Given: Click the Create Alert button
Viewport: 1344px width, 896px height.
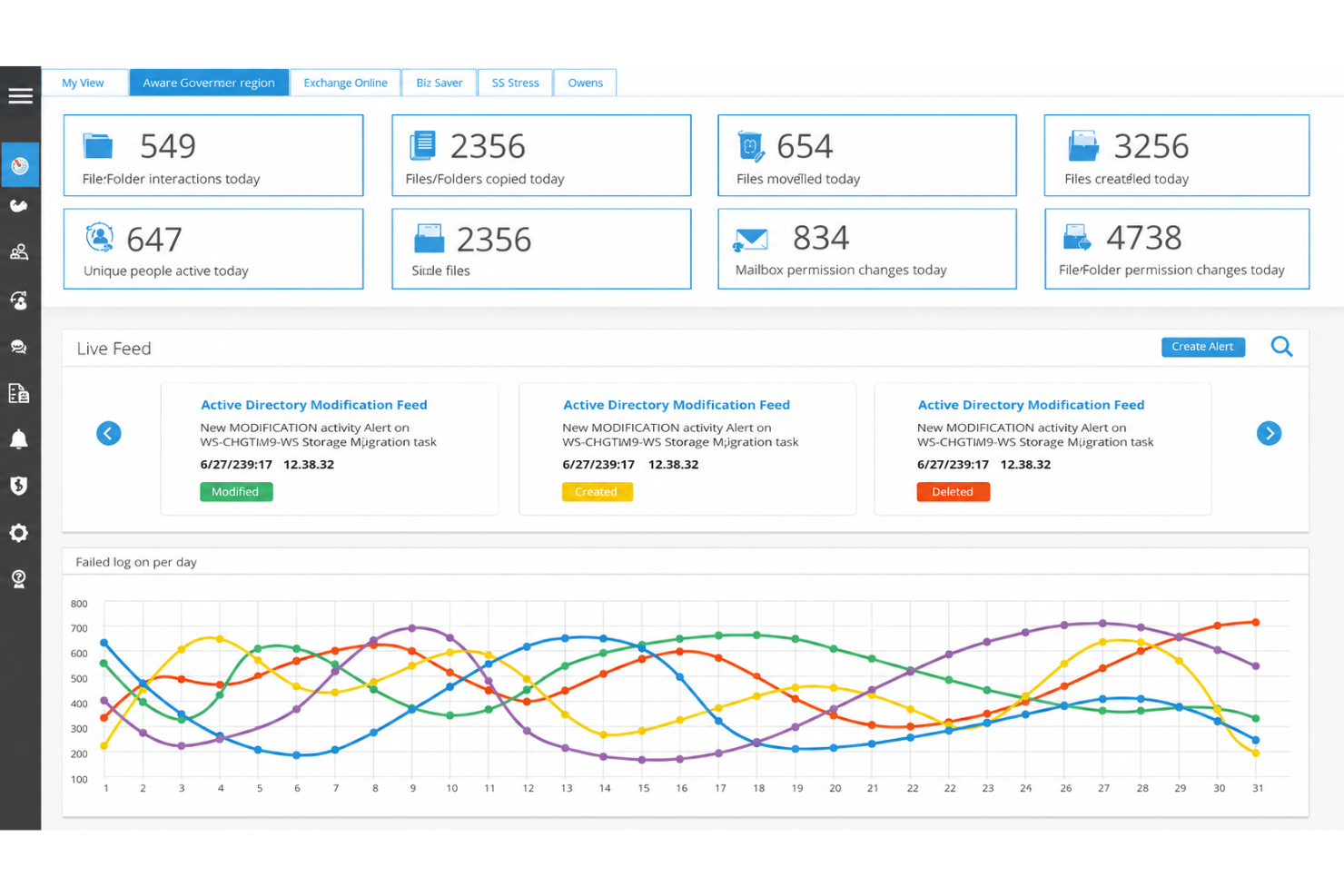Looking at the screenshot, I should pos(1202,347).
